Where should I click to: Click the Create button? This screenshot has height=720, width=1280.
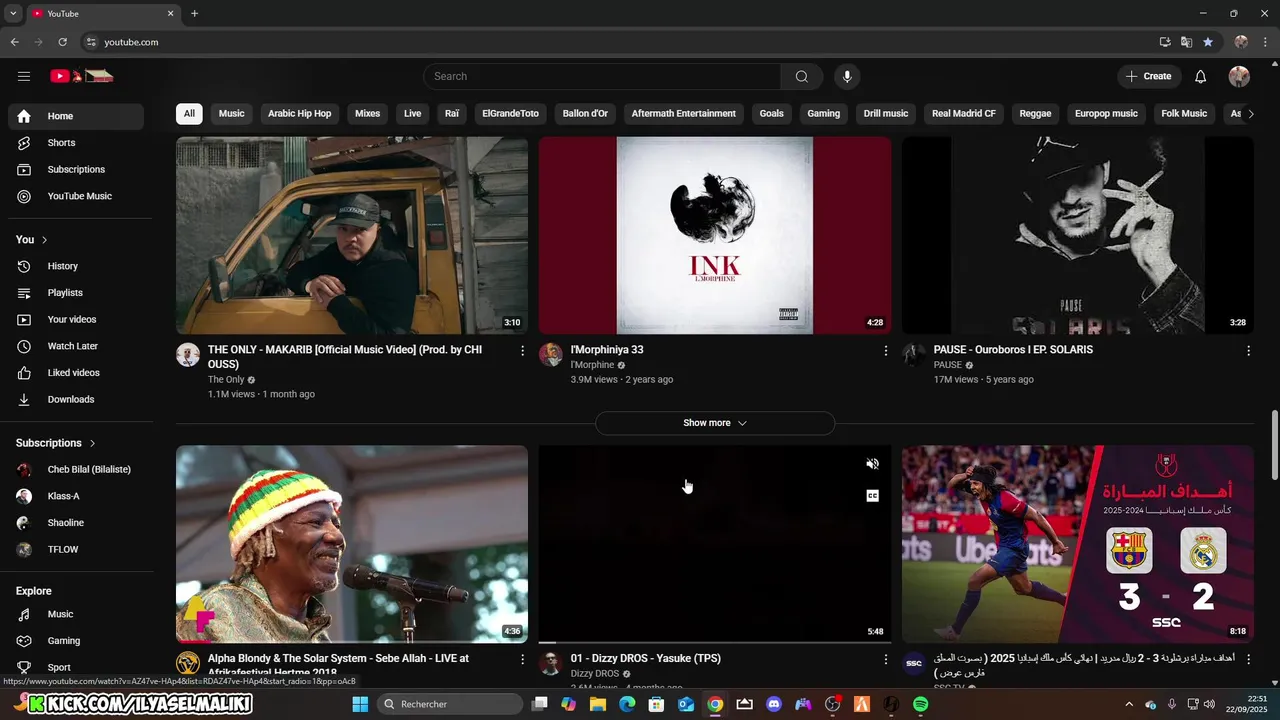pyautogui.click(x=1148, y=76)
